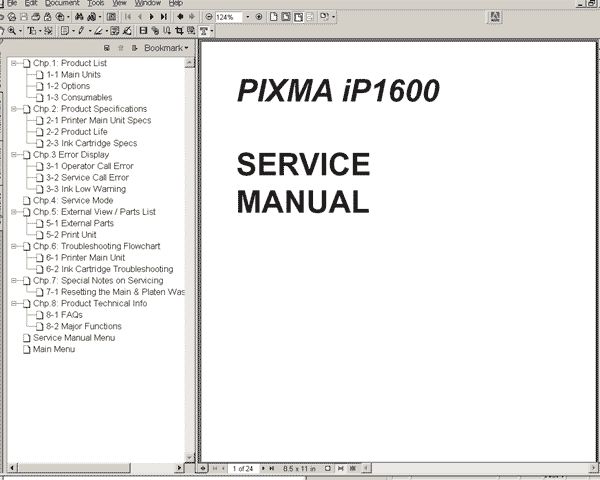Select the Crop tool
This screenshot has width=600, height=480.
pyautogui.click(x=179, y=31)
